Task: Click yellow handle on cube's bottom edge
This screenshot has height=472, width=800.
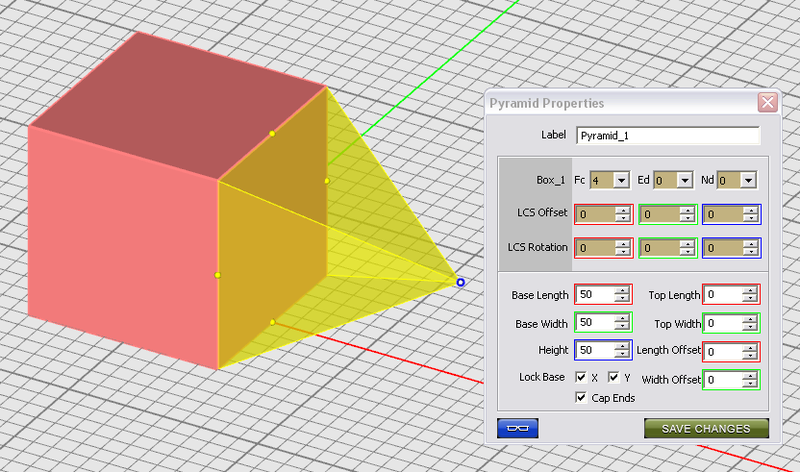Action: tap(272, 322)
